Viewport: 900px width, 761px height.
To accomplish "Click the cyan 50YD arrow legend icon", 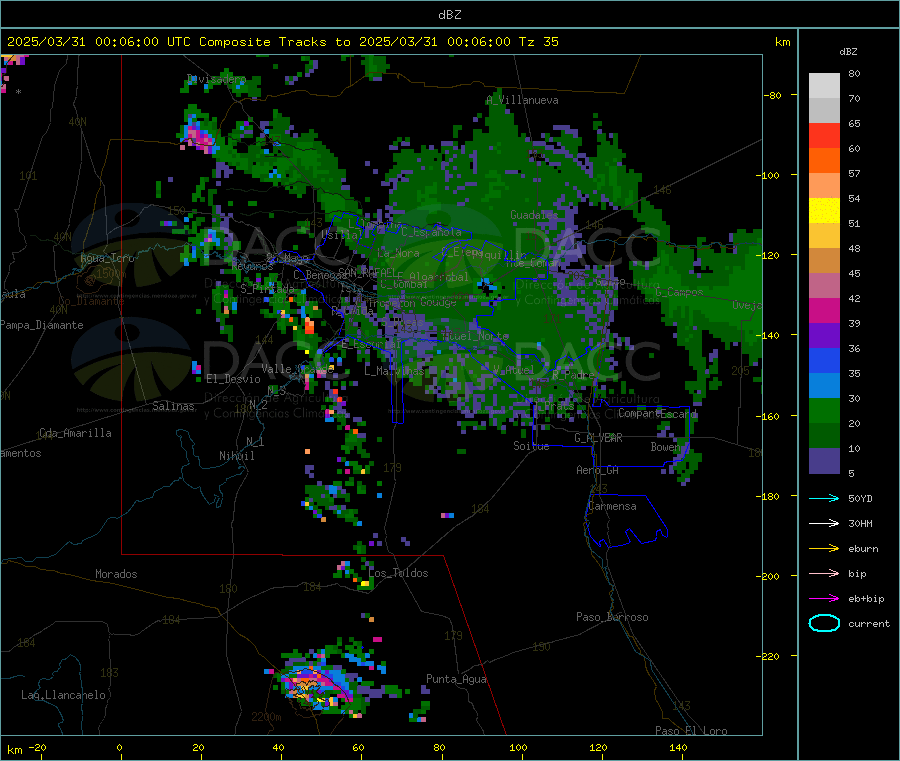I will 824,498.
